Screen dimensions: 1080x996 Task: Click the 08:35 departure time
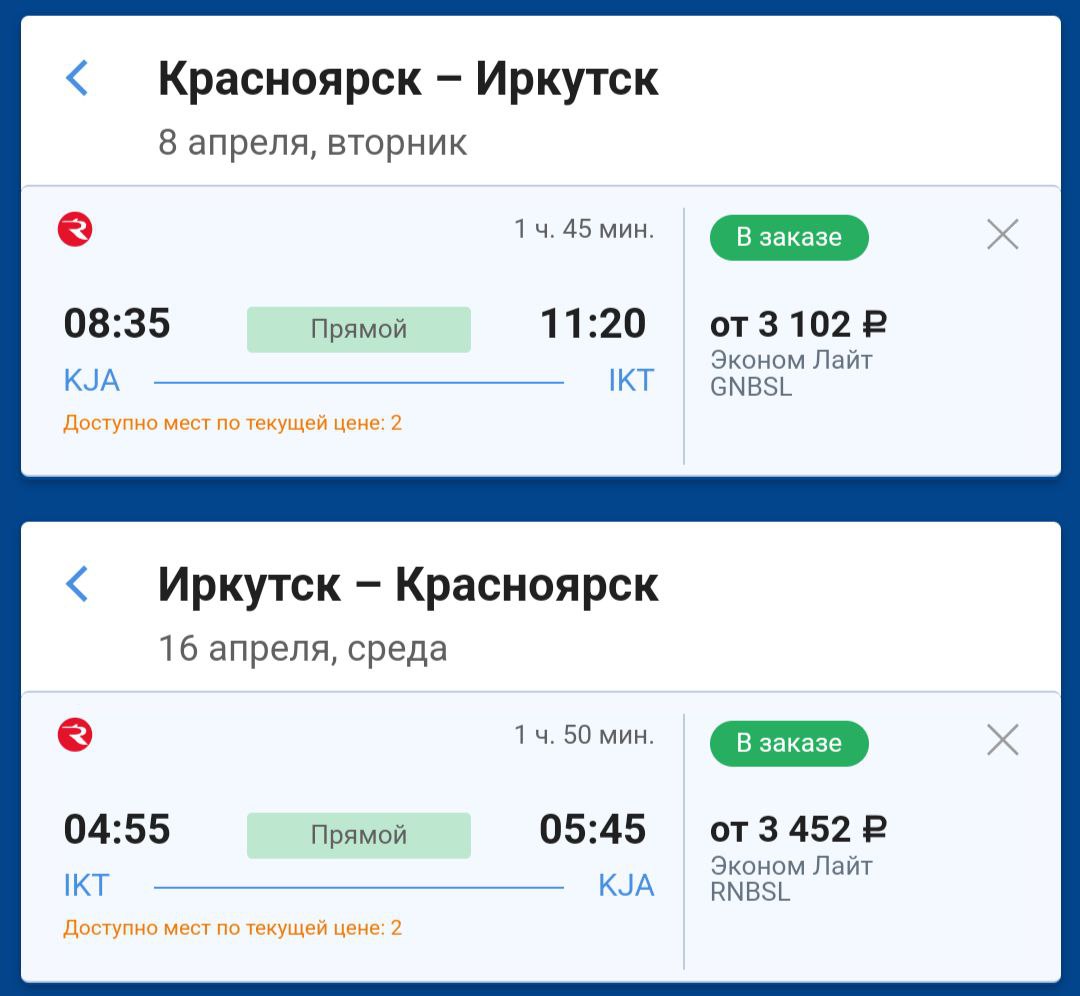pyautogui.click(x=117, y=324)
